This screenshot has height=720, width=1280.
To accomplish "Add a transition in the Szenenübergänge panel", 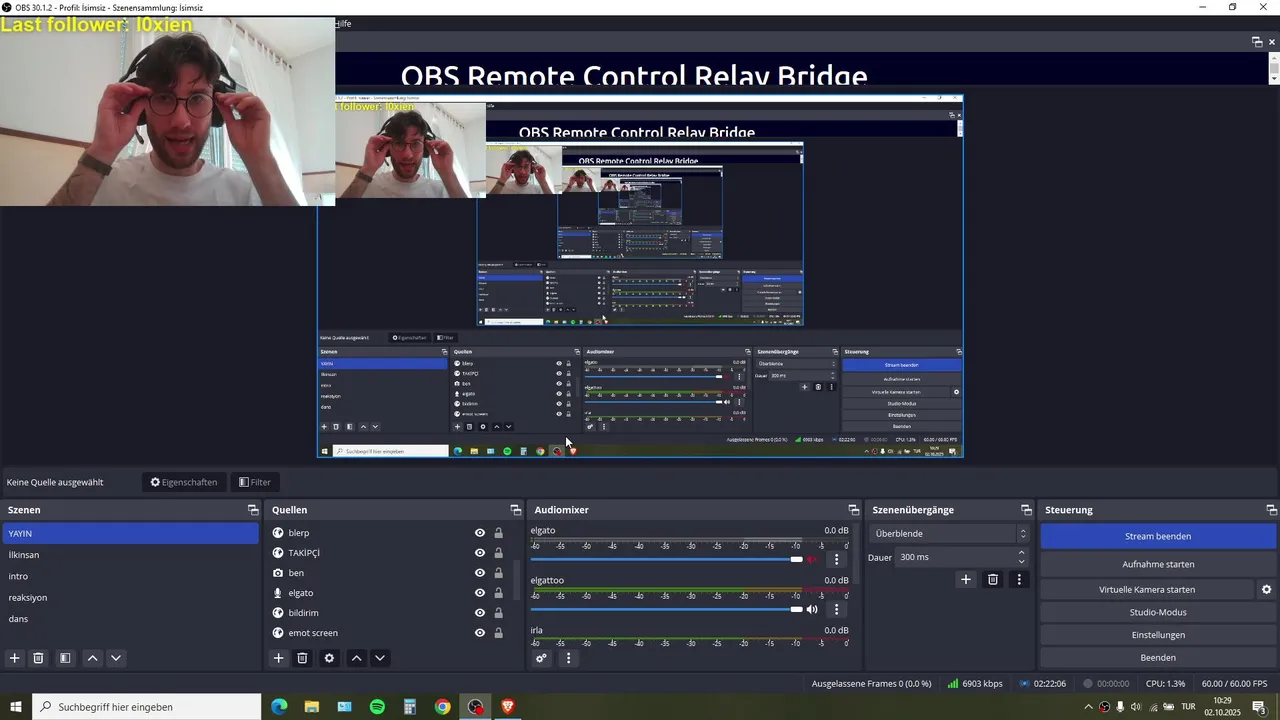I will [x=966, y=579].
